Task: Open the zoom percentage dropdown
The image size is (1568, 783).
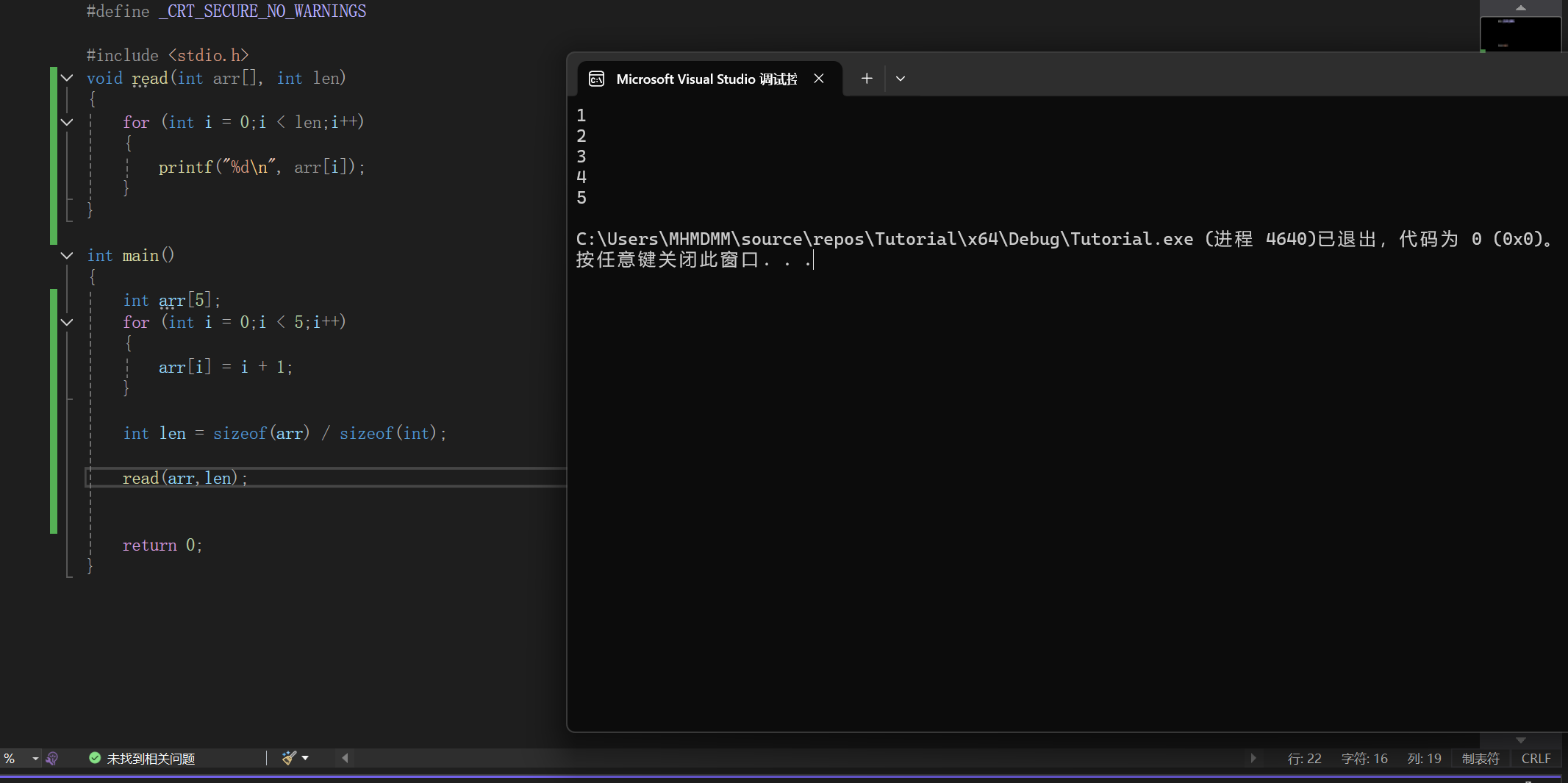Action: (35, 758)
